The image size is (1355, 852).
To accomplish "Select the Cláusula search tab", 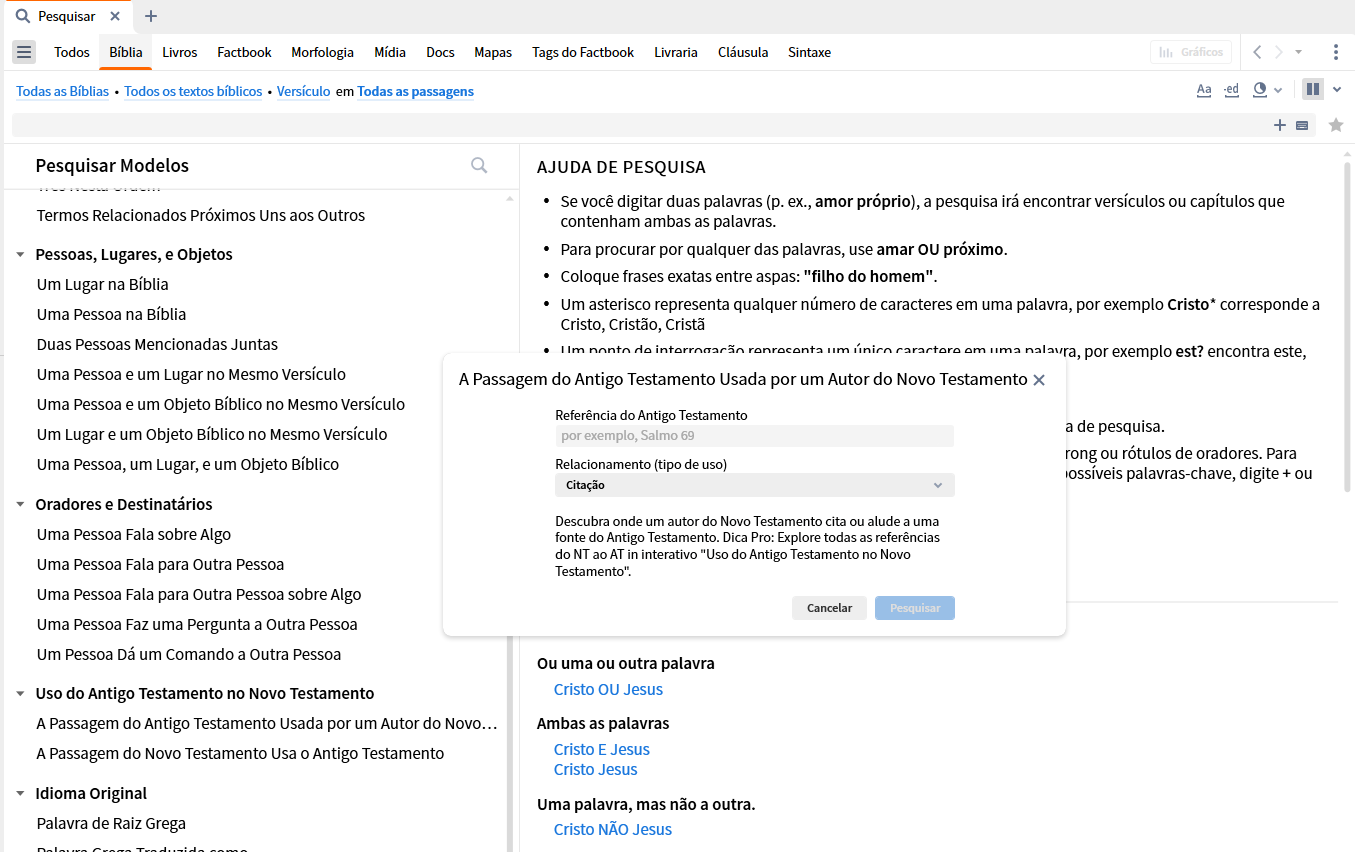I will pos(743,52).
